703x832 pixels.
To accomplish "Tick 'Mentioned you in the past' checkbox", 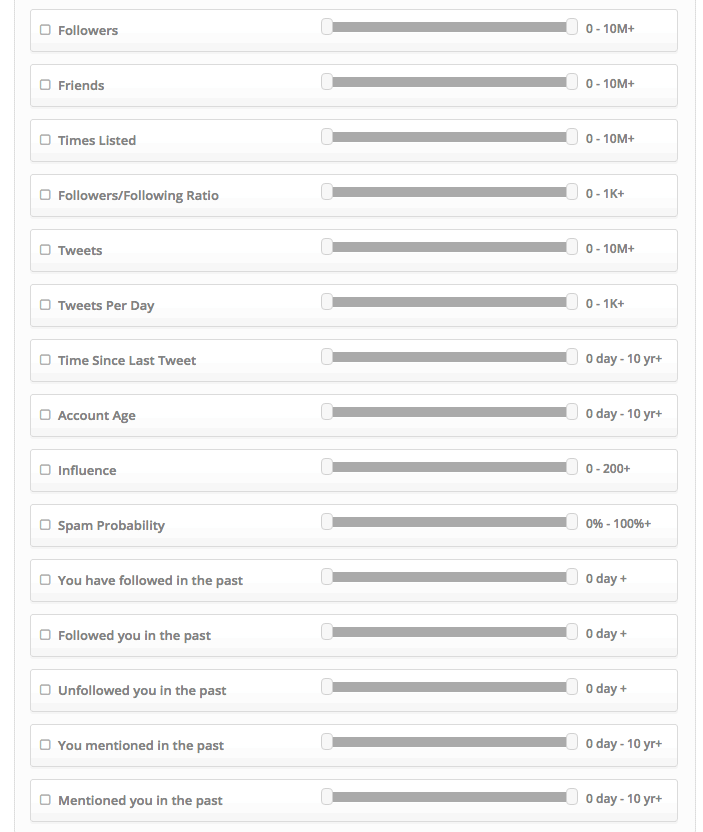I will (46, 800).
